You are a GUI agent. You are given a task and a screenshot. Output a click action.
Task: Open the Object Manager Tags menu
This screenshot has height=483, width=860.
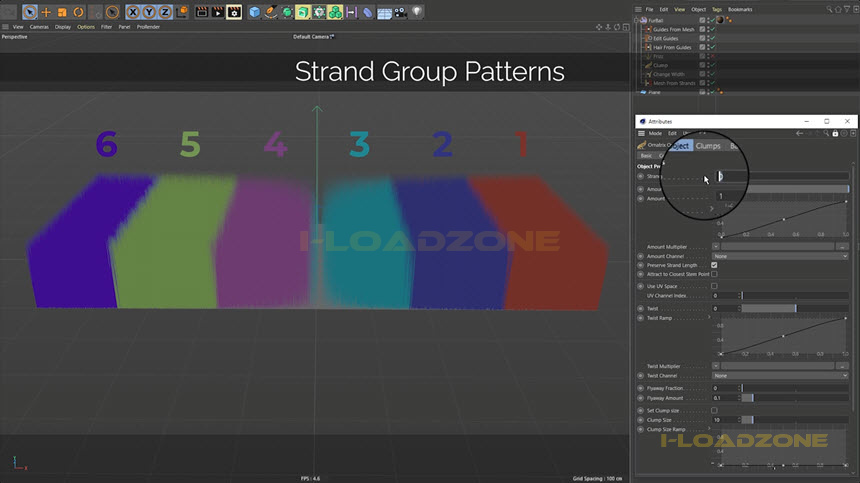(x=717, y=9)
